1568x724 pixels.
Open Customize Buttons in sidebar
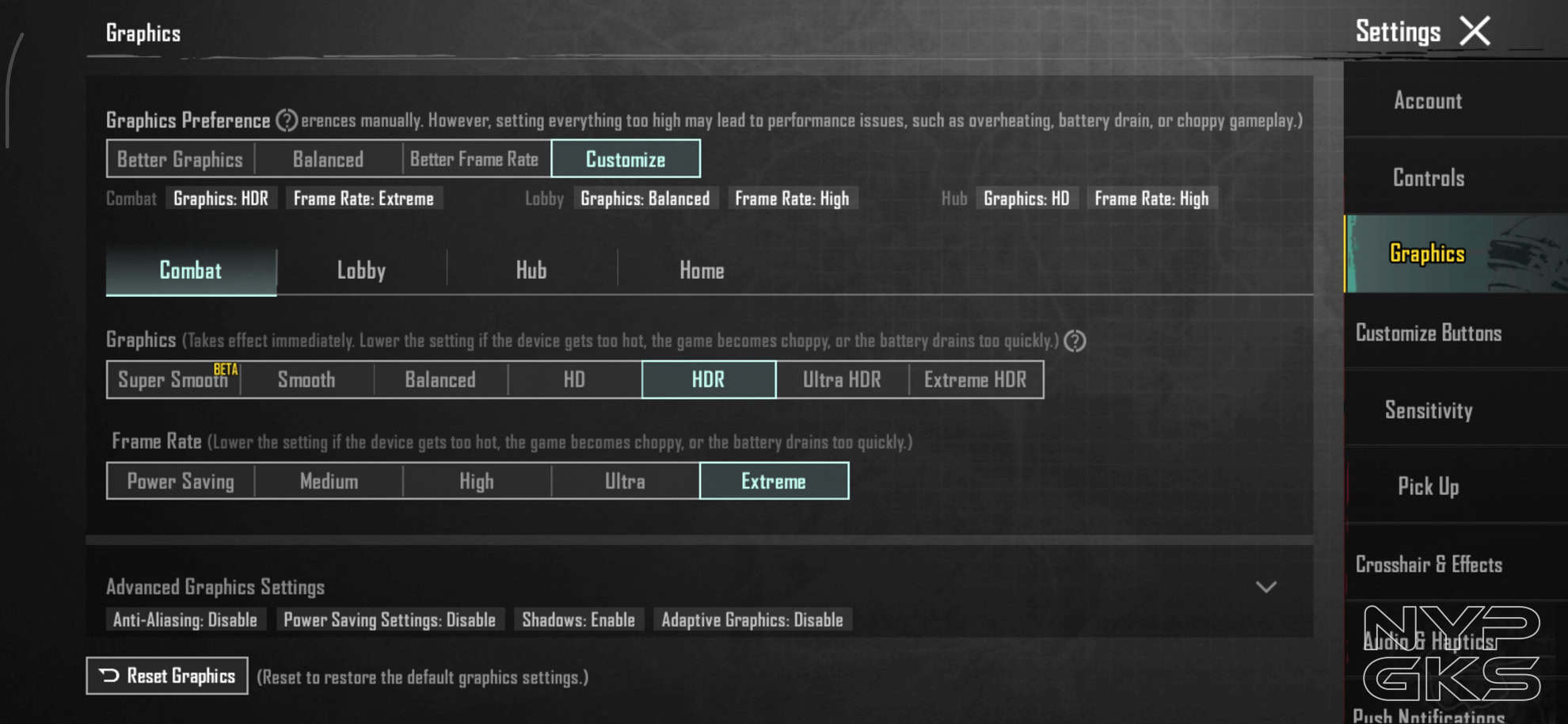coord(1429,333)
